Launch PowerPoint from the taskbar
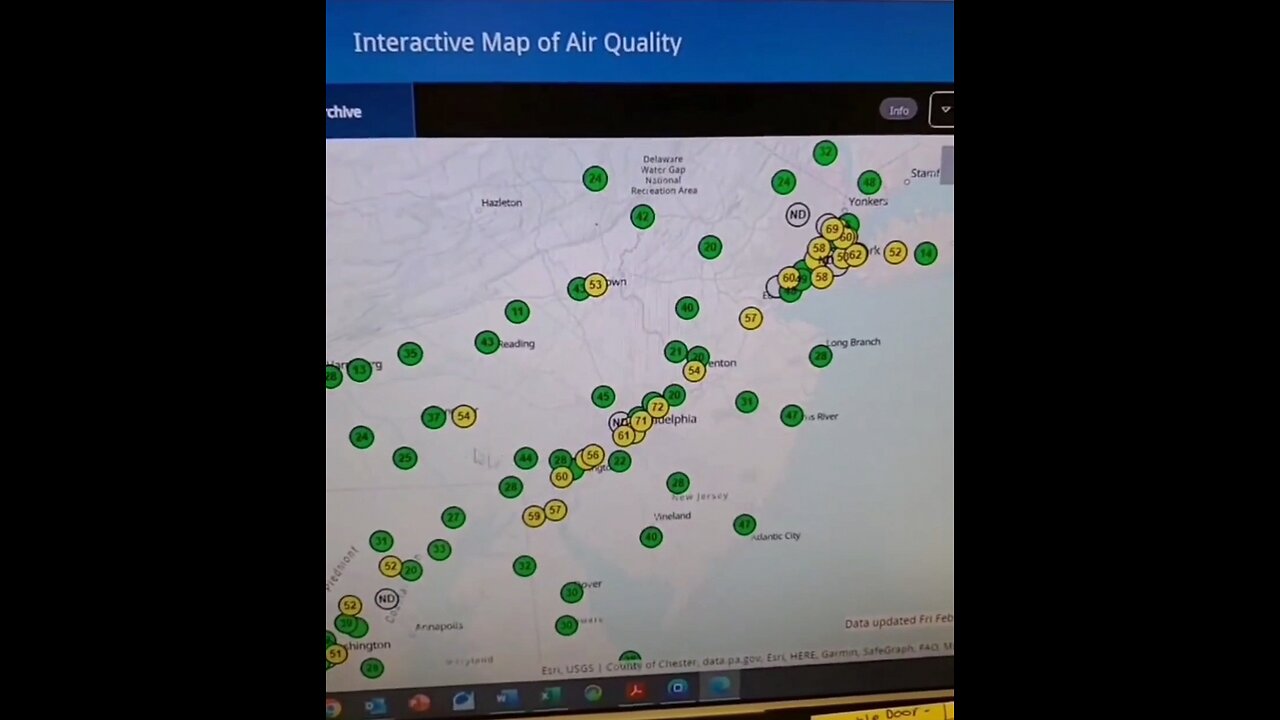 419,703
